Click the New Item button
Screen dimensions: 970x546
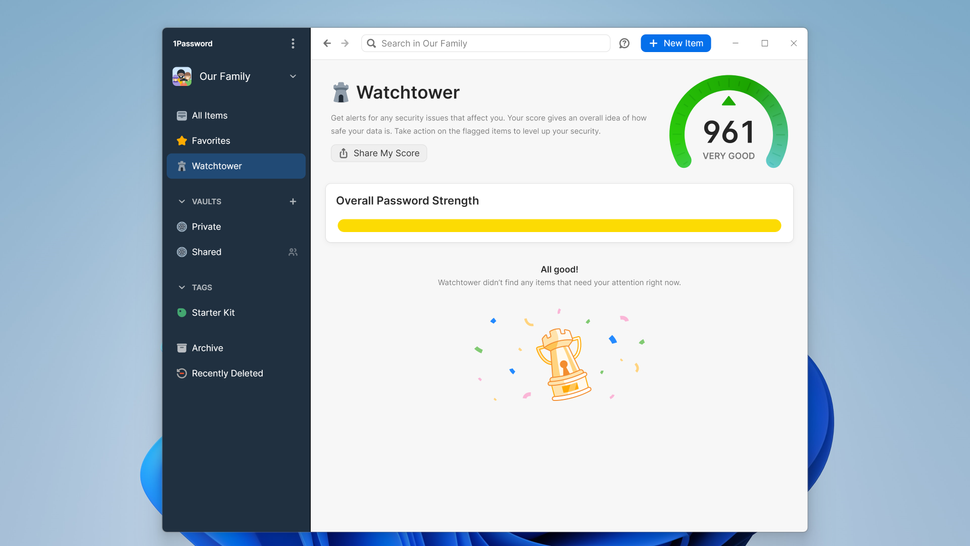point(676,43)
